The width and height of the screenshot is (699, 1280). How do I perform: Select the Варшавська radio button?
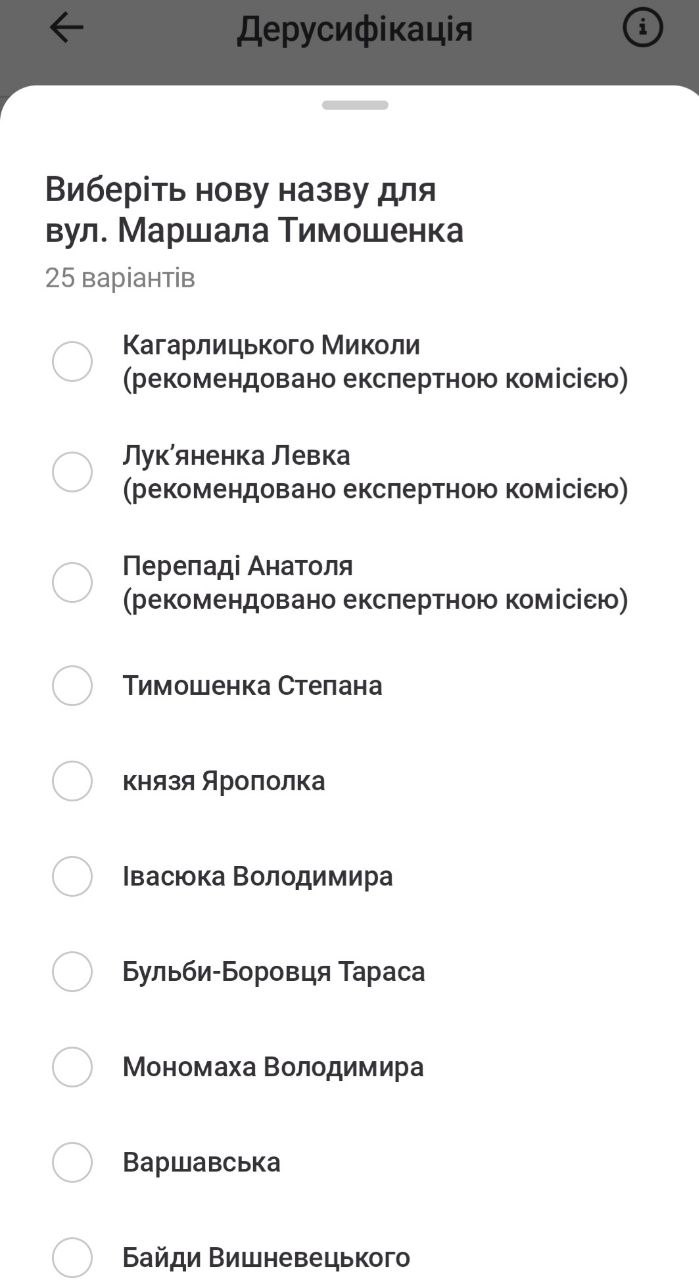(x=72, y=1163)
